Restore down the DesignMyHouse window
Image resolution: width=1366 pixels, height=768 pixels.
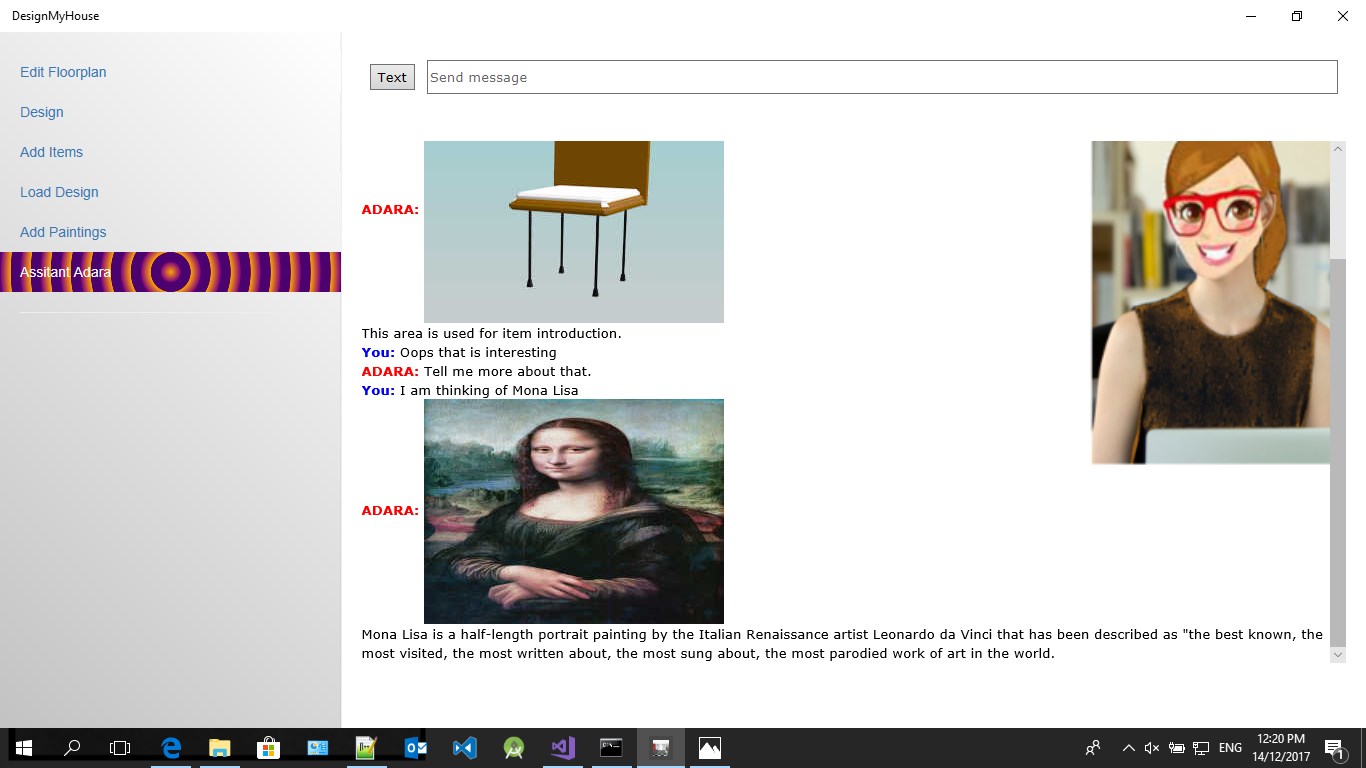click(1297, 16)
